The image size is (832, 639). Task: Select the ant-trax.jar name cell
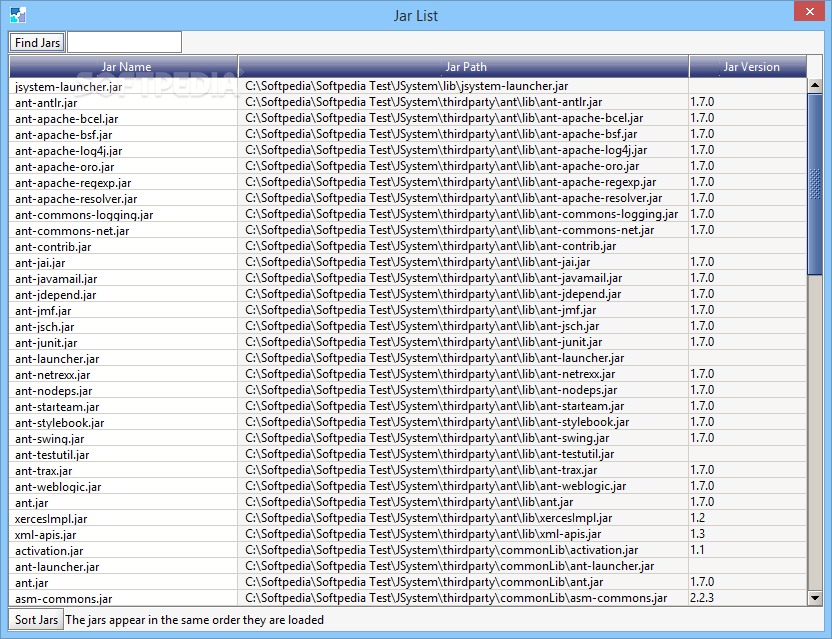coord(124,470)
